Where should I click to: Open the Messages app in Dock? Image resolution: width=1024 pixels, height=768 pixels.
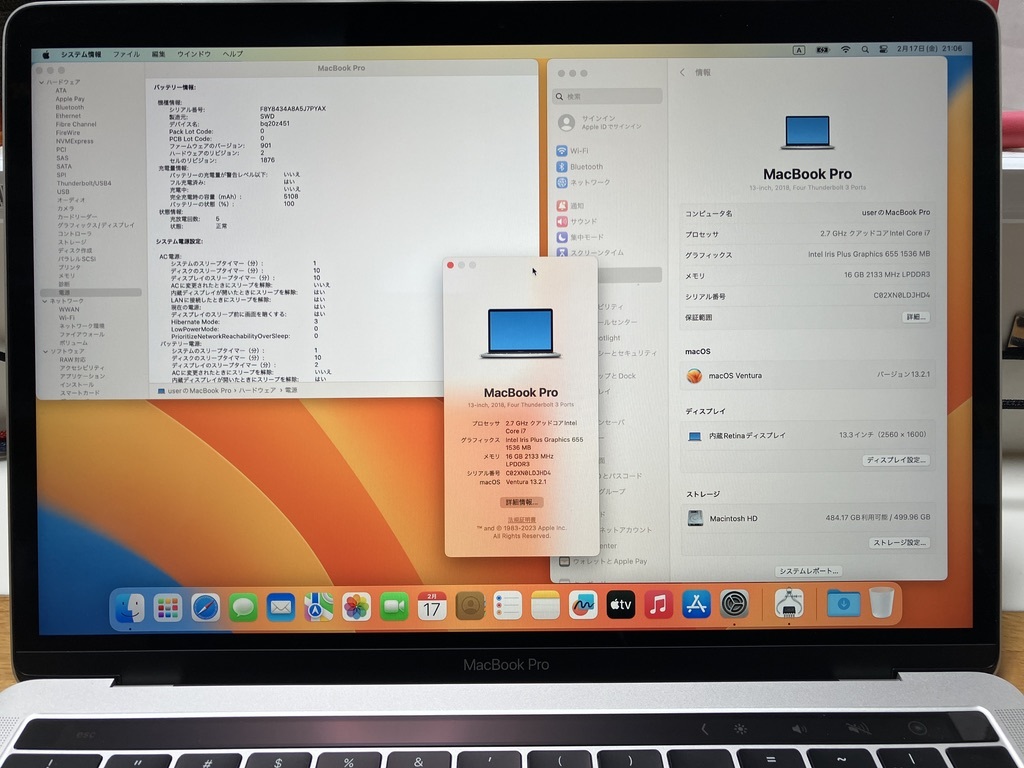pyautogui.click(x=244, y=608)
